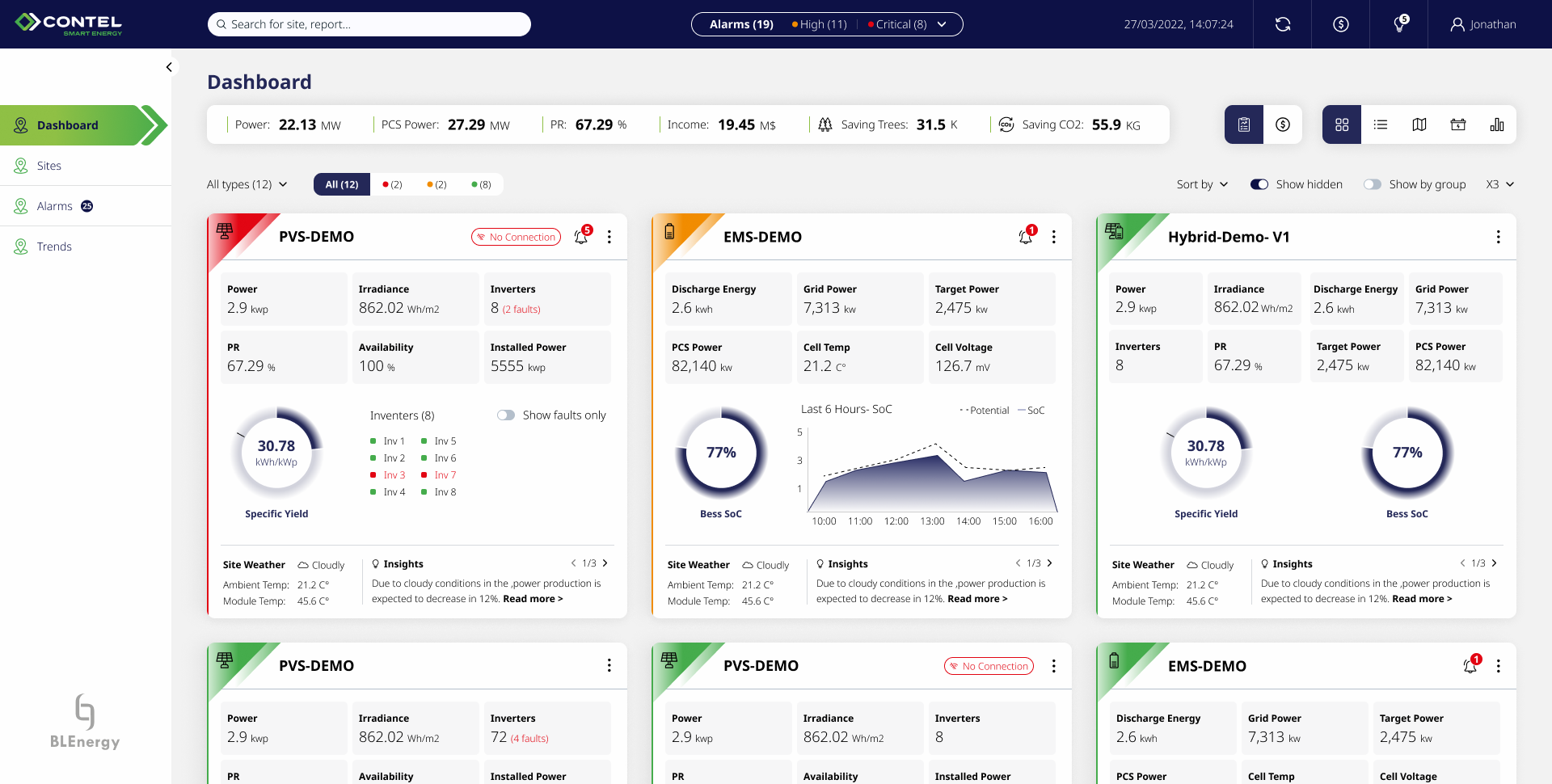Viewport: 1552px width, 784px height.
Task: Open alarm bell on bottom-row EMS-DEMO card
Action: point(1471,665)
